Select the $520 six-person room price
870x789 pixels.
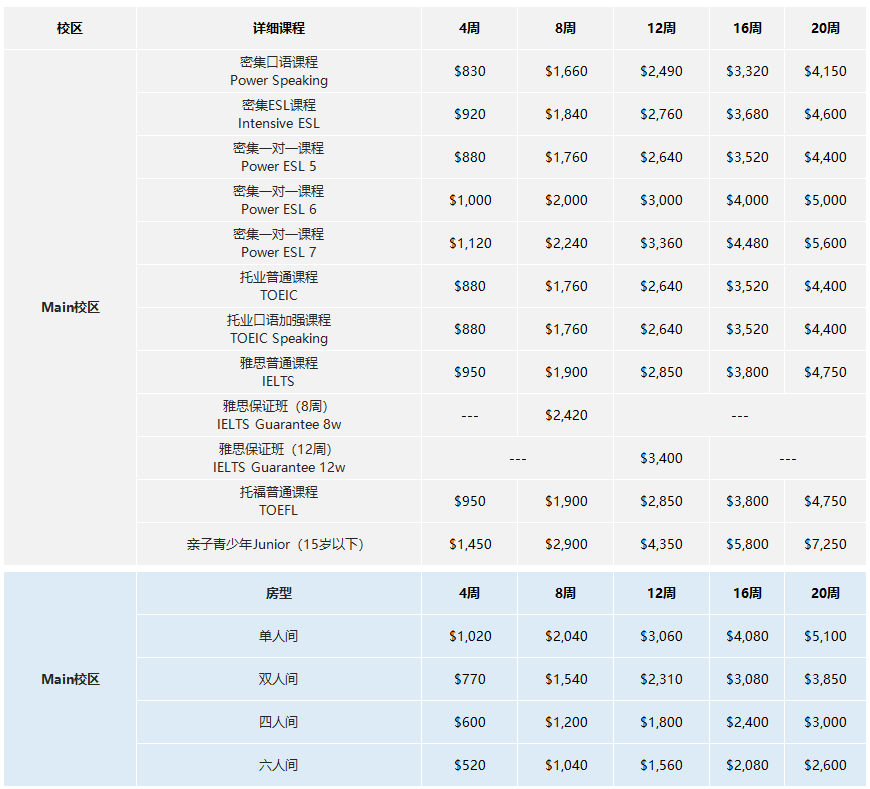point(469,765)
